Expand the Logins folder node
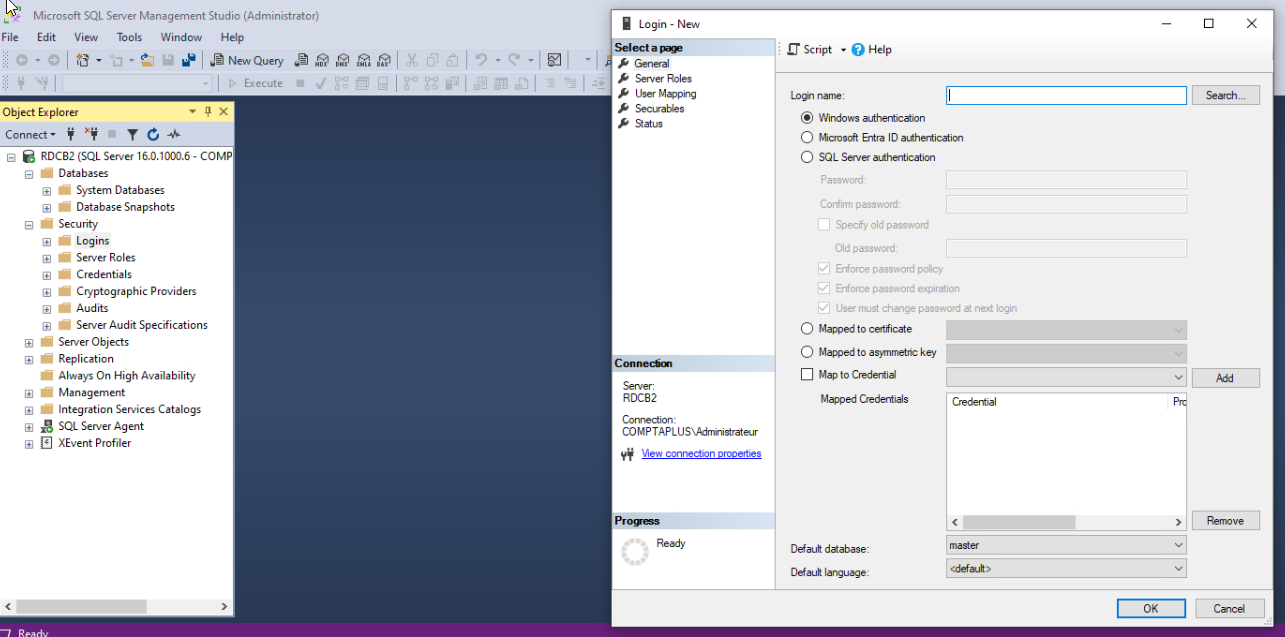This screenshot has height=637, width=1285. coord(47,241)
